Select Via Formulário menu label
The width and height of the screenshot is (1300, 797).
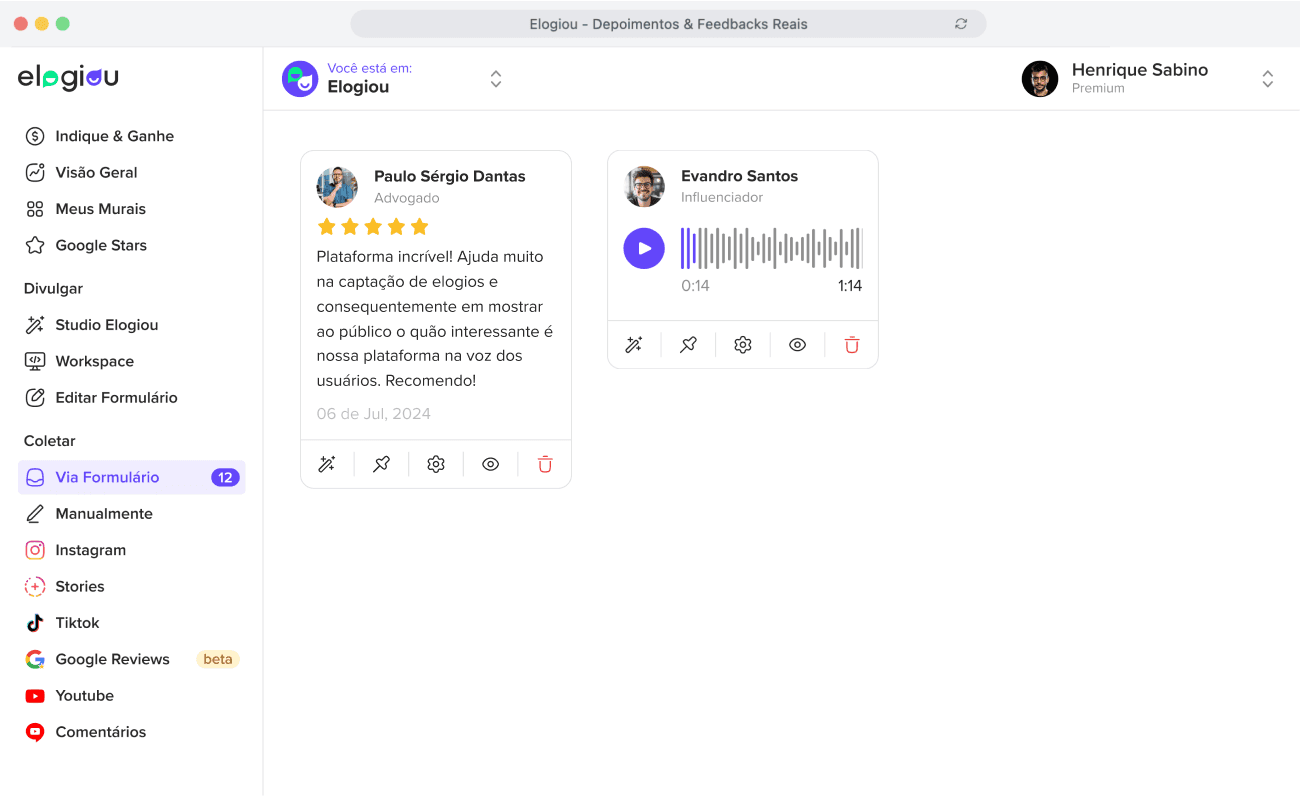coord(107,478)
